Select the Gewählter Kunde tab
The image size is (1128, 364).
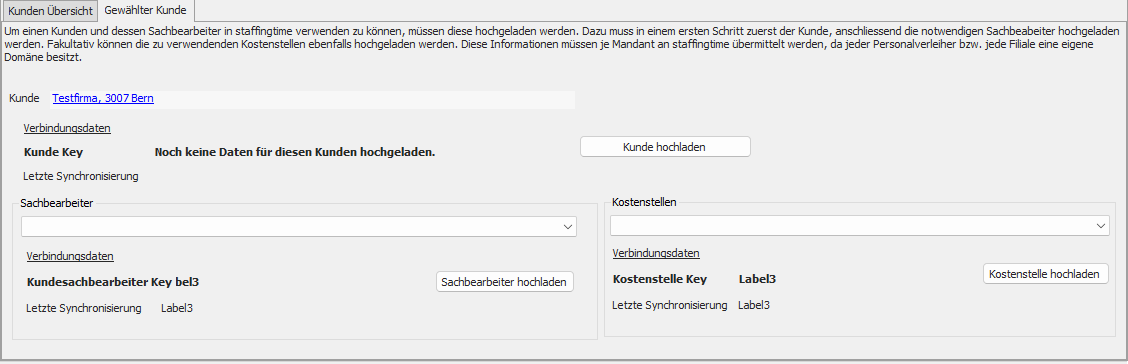click(146, 11)
